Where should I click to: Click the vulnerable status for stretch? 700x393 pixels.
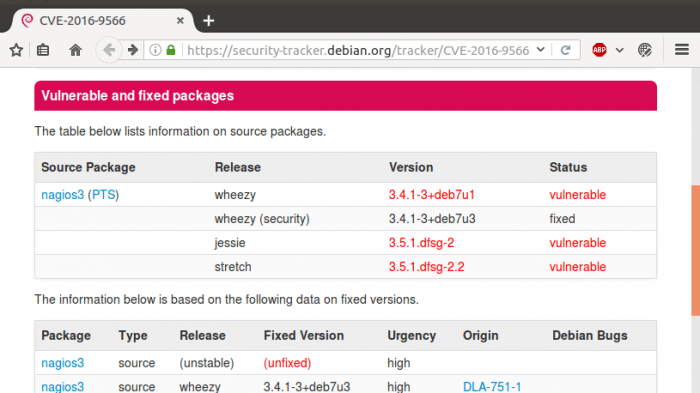click(577, 267)
